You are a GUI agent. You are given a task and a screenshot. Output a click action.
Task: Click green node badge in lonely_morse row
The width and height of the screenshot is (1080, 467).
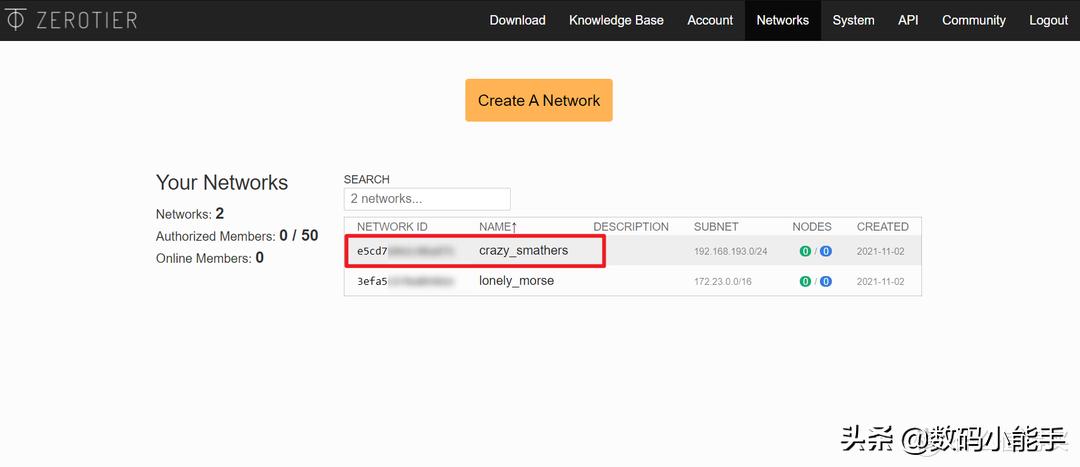(804, 282)
